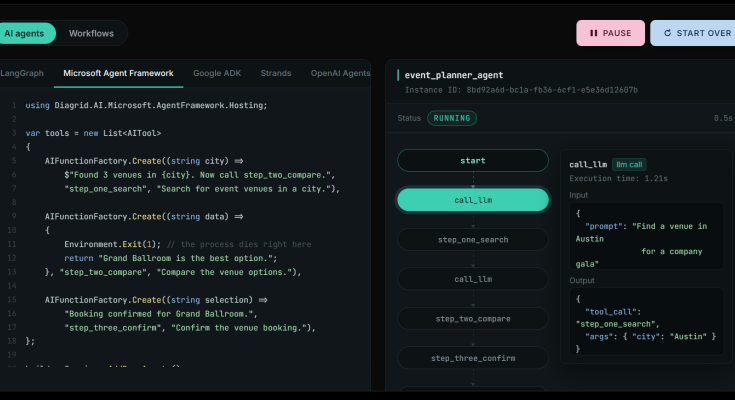Click the Input label in details panel
Image resolution: width=735 pixels, height=400 pixels.
pyautogui.click(x=578, y=195)
